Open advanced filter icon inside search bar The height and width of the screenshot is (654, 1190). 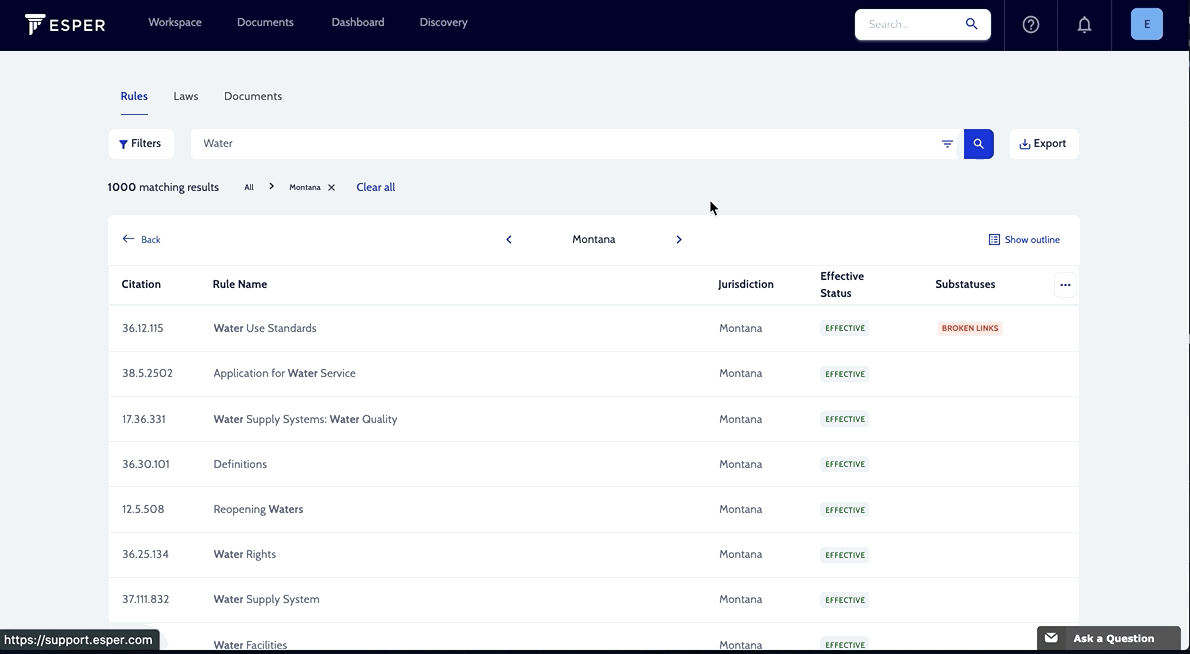click(947, 143)
